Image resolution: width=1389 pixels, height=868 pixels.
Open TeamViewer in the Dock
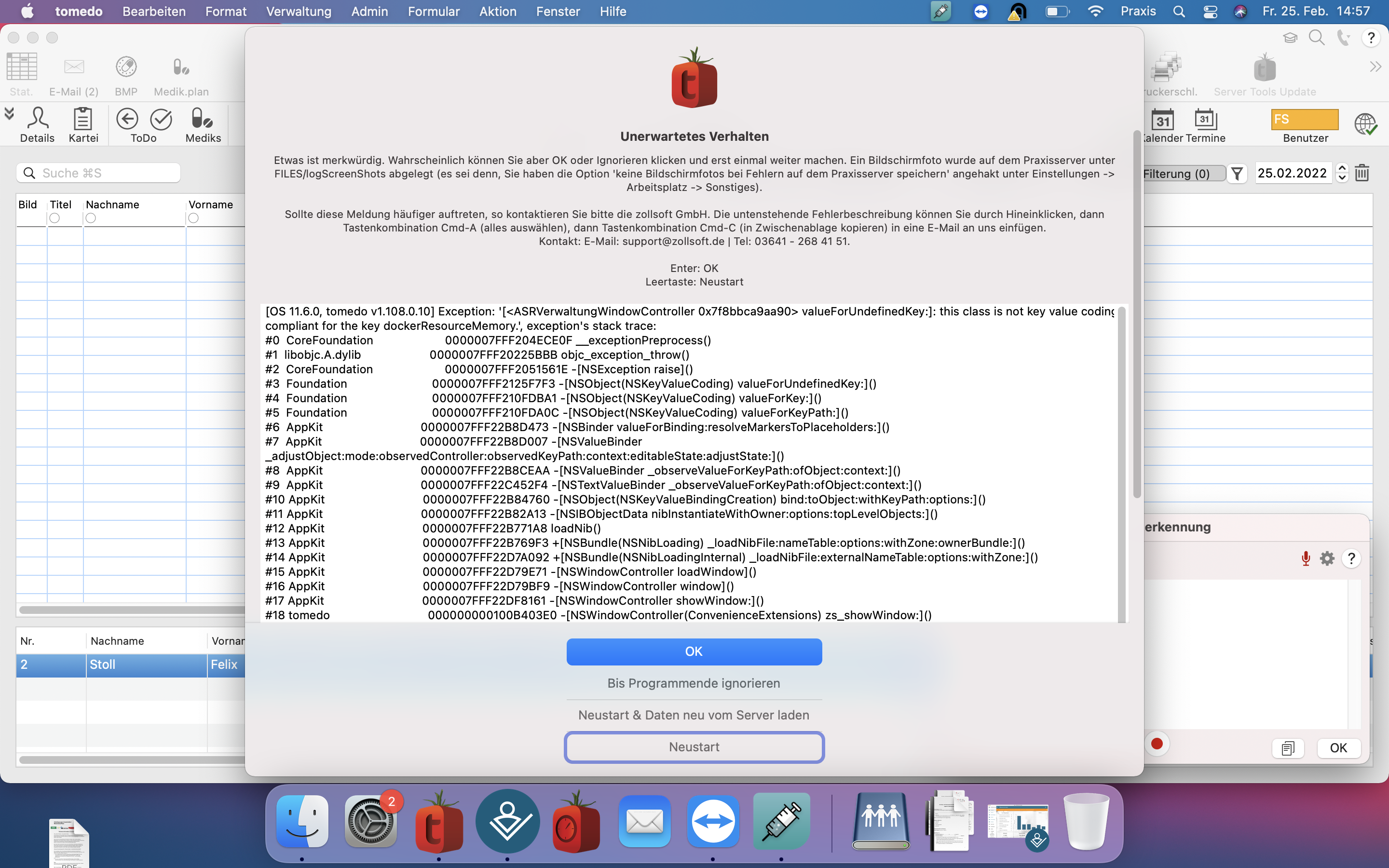click(713, 822)
